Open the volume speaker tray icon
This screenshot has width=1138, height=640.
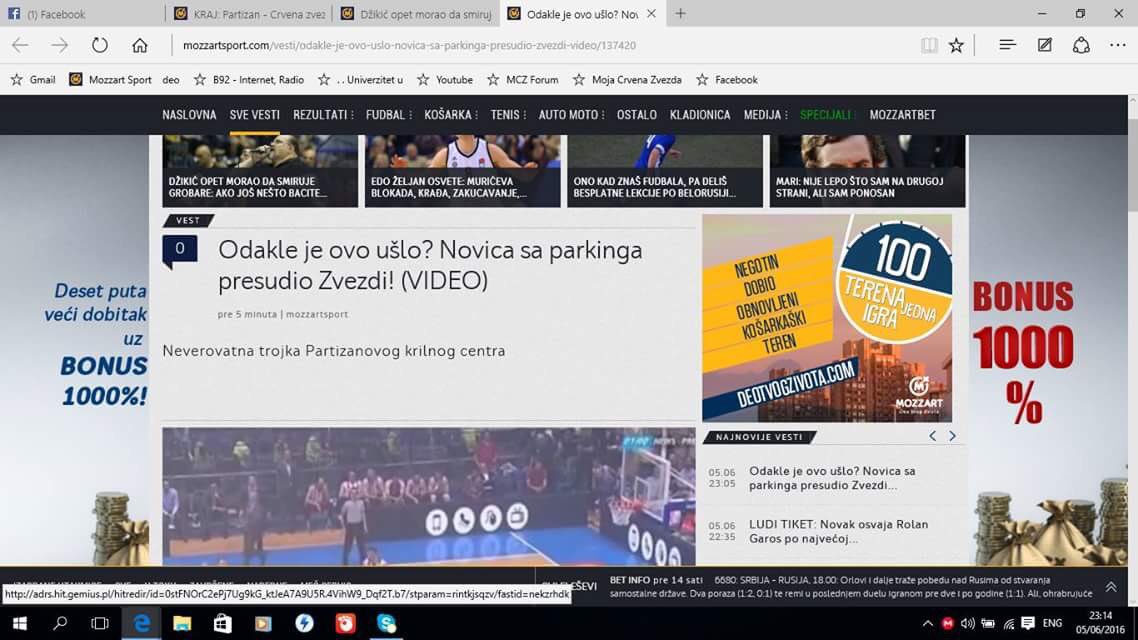pos(967,623)
